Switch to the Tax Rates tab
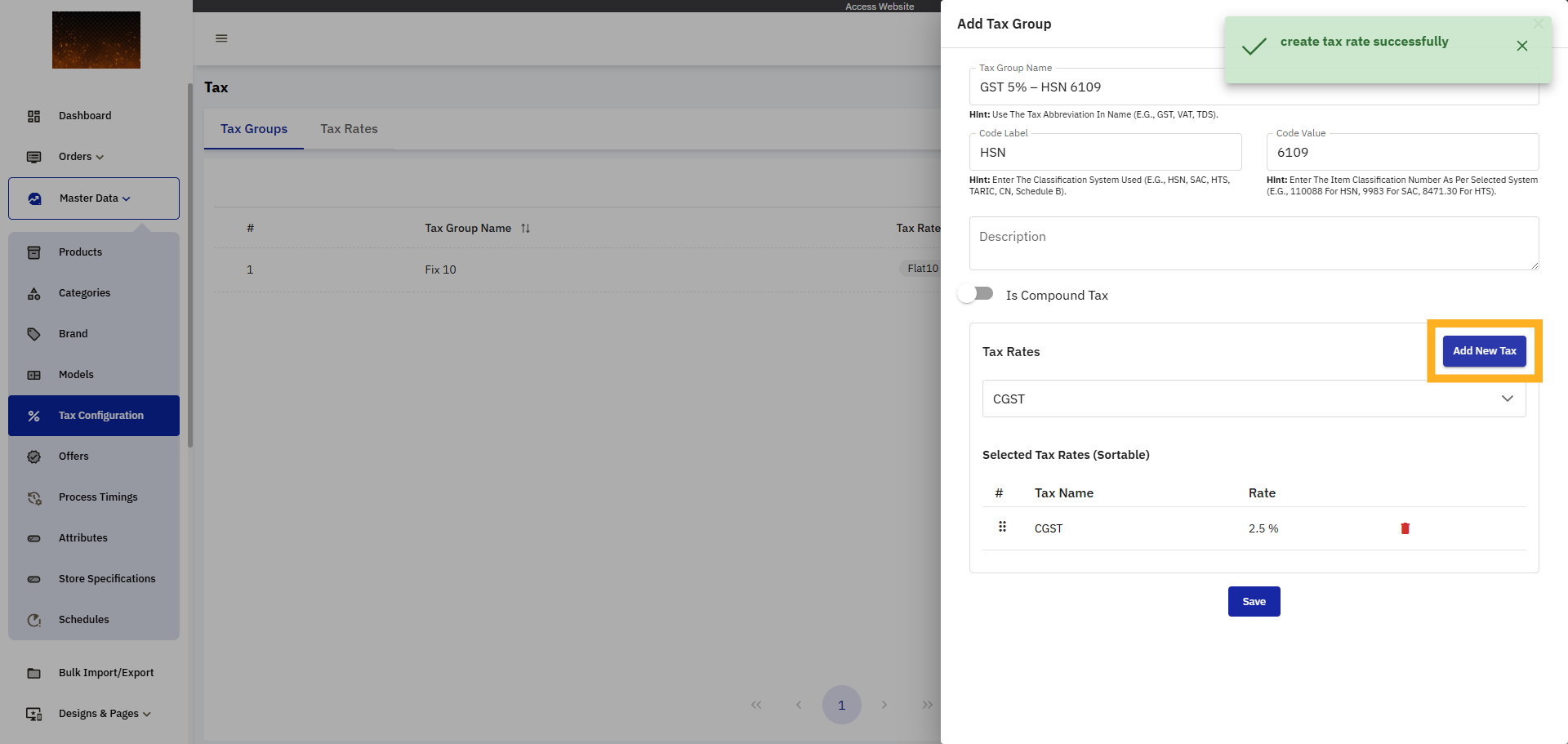This screenshot has height=744, width=1568. click(x=349, y=129)
